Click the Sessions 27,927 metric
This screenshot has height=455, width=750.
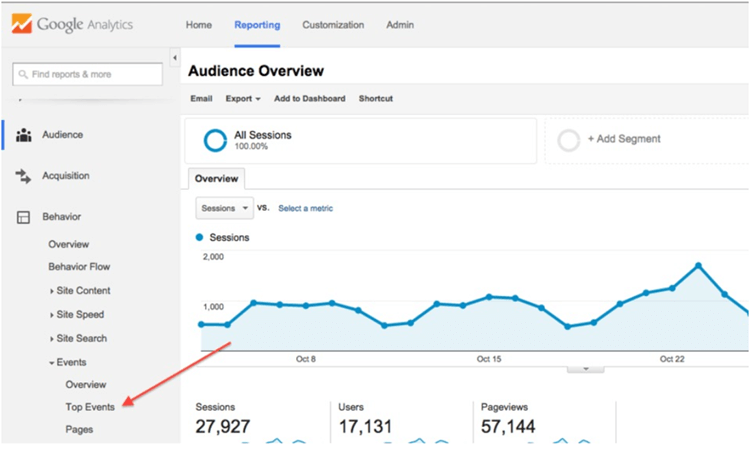coord(223,420)
